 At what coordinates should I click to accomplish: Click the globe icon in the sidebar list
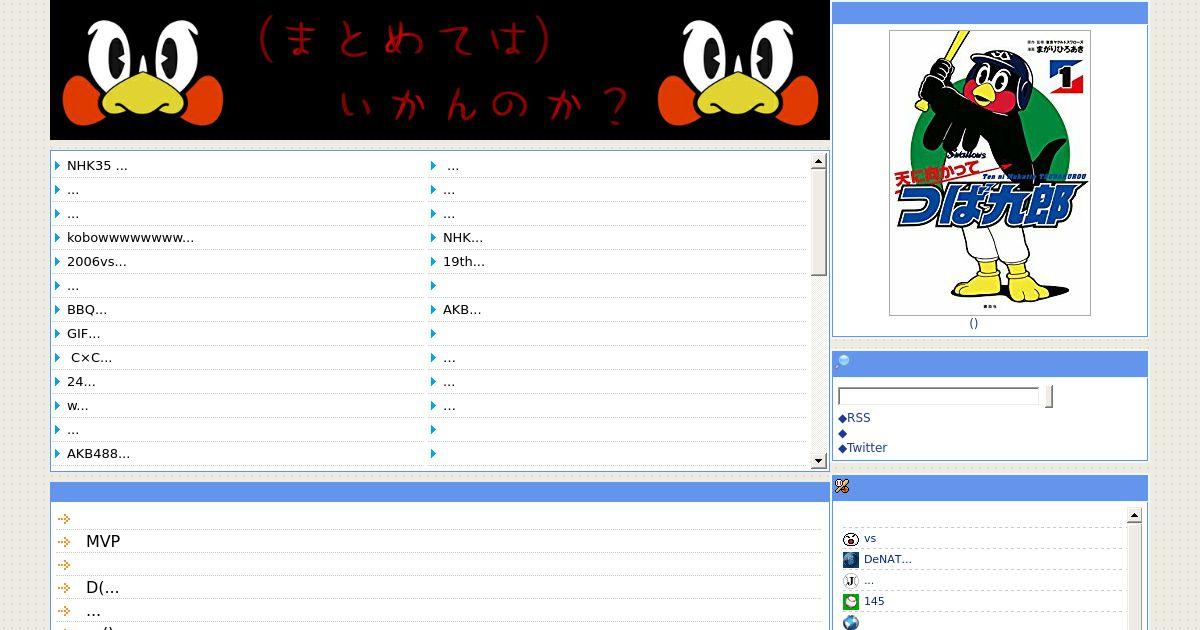click(x=851, y=622)
